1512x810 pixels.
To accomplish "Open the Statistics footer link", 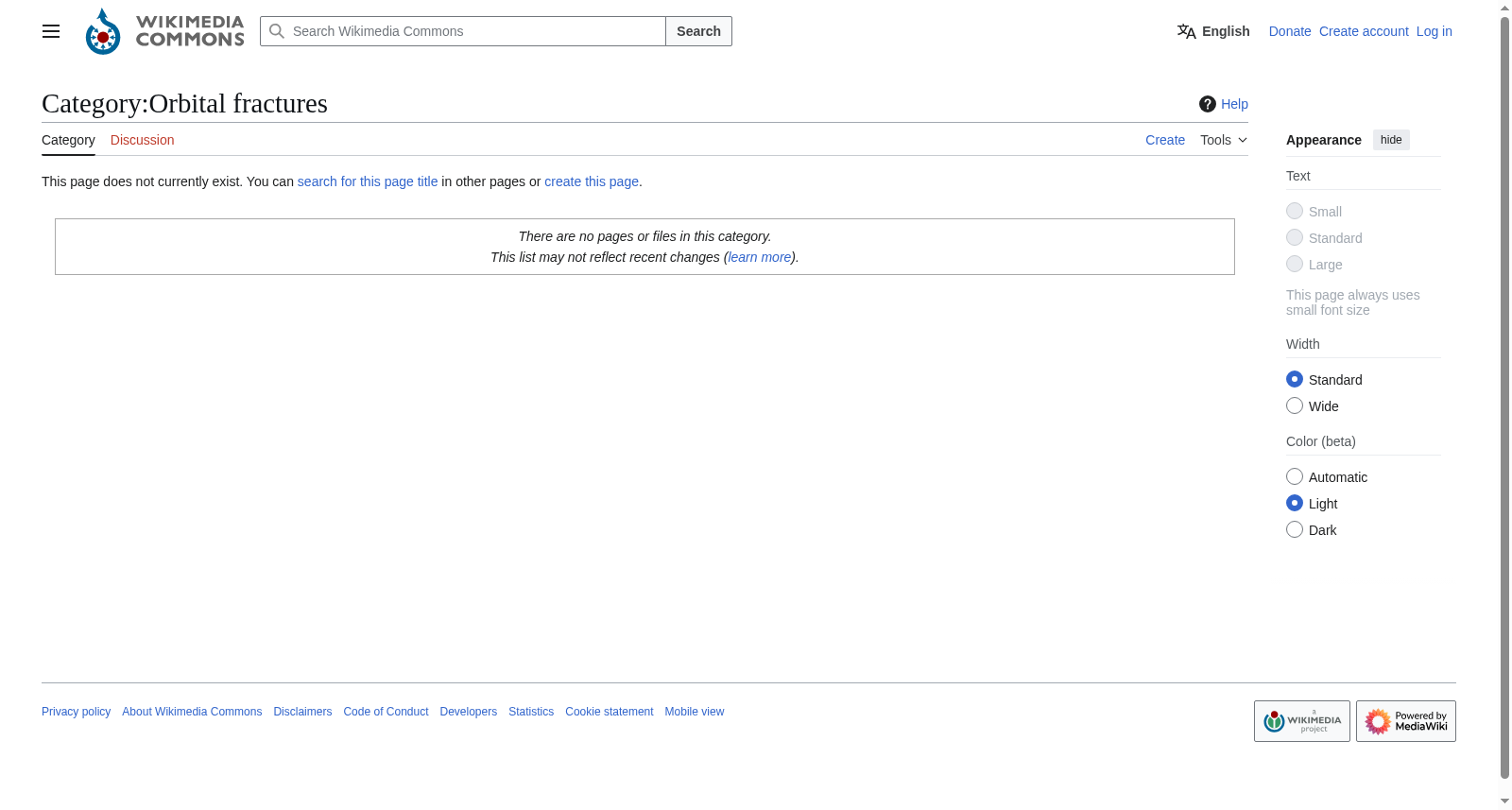I will [x=531, y=712].
